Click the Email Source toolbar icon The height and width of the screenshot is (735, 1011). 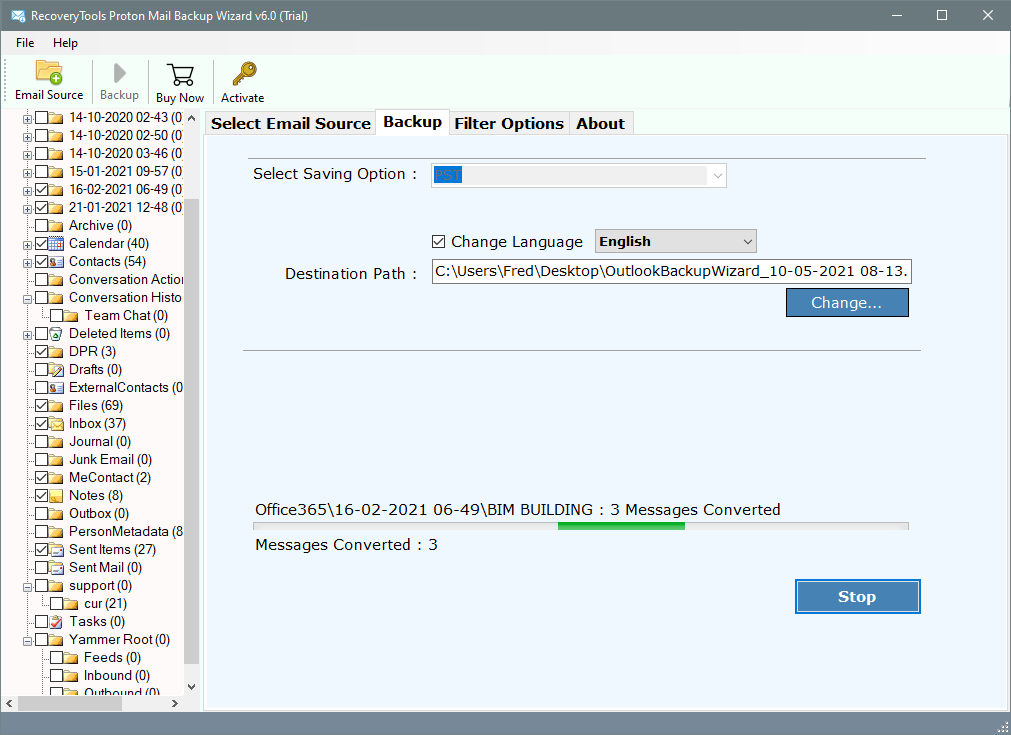pos(49,72)
